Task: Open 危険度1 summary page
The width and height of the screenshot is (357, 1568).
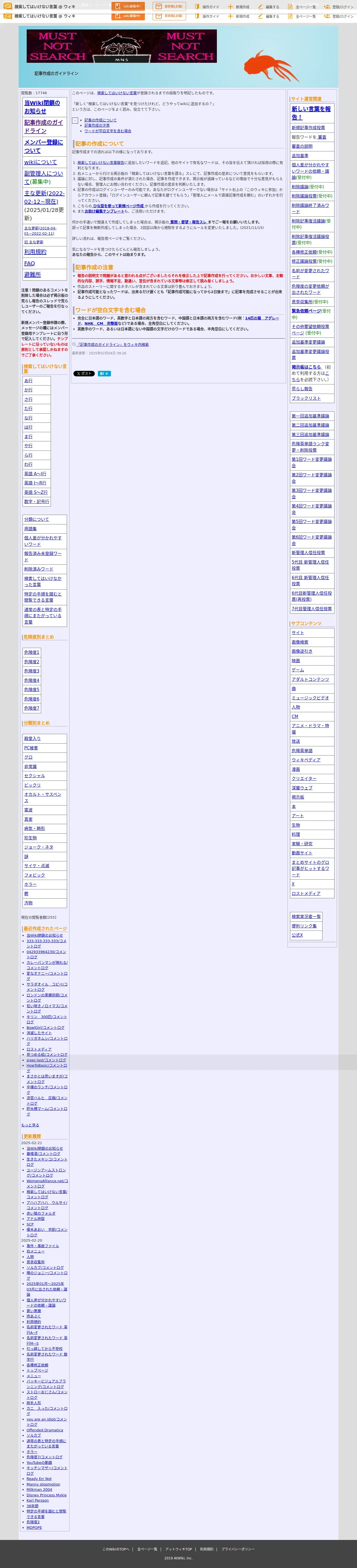Action: (32, 652)
